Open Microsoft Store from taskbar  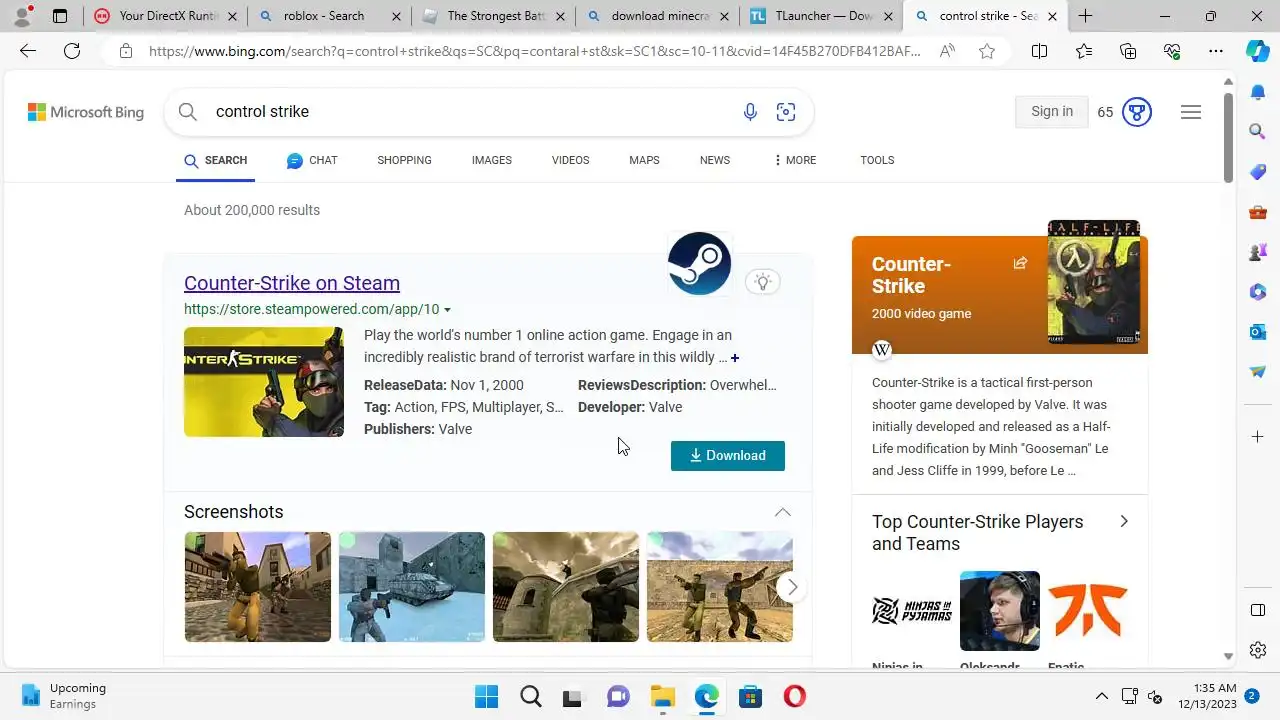[751, 697]
